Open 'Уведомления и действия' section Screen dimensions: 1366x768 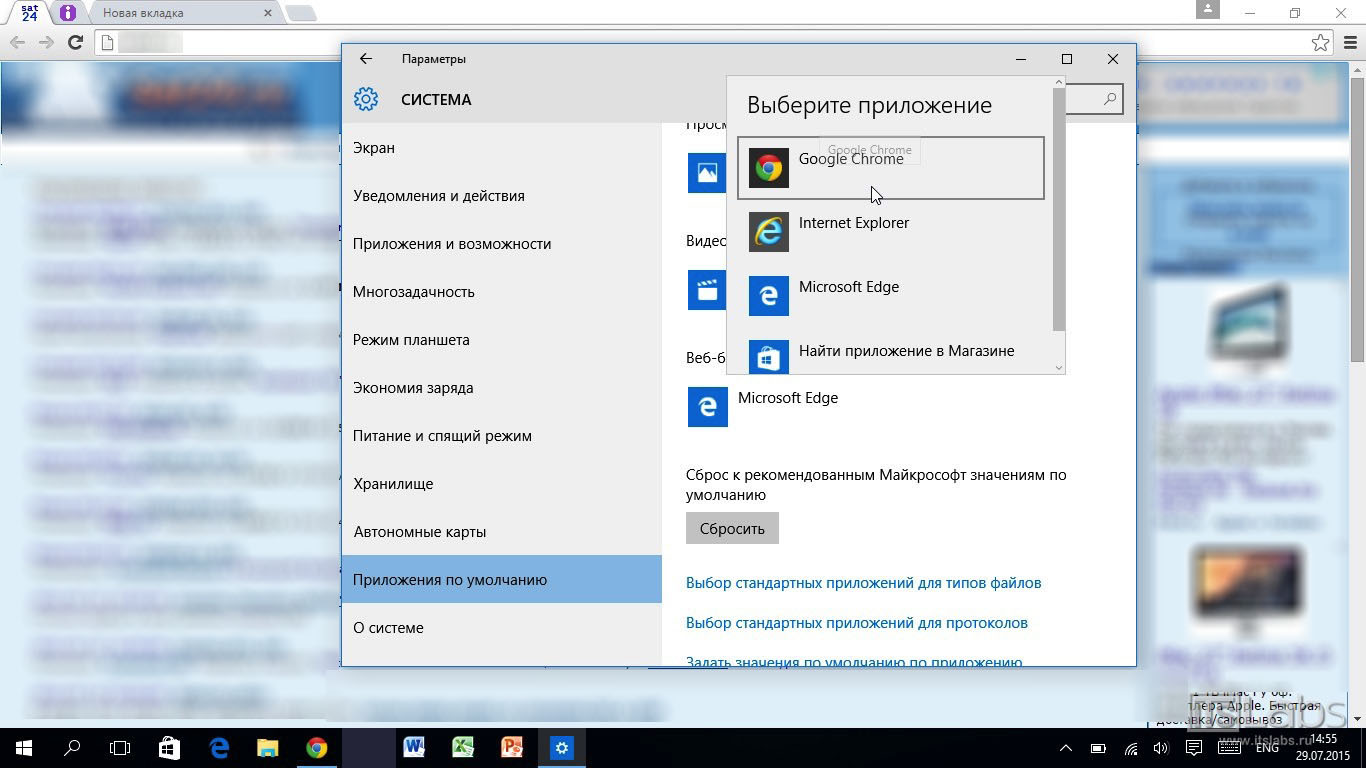(501, 196)
